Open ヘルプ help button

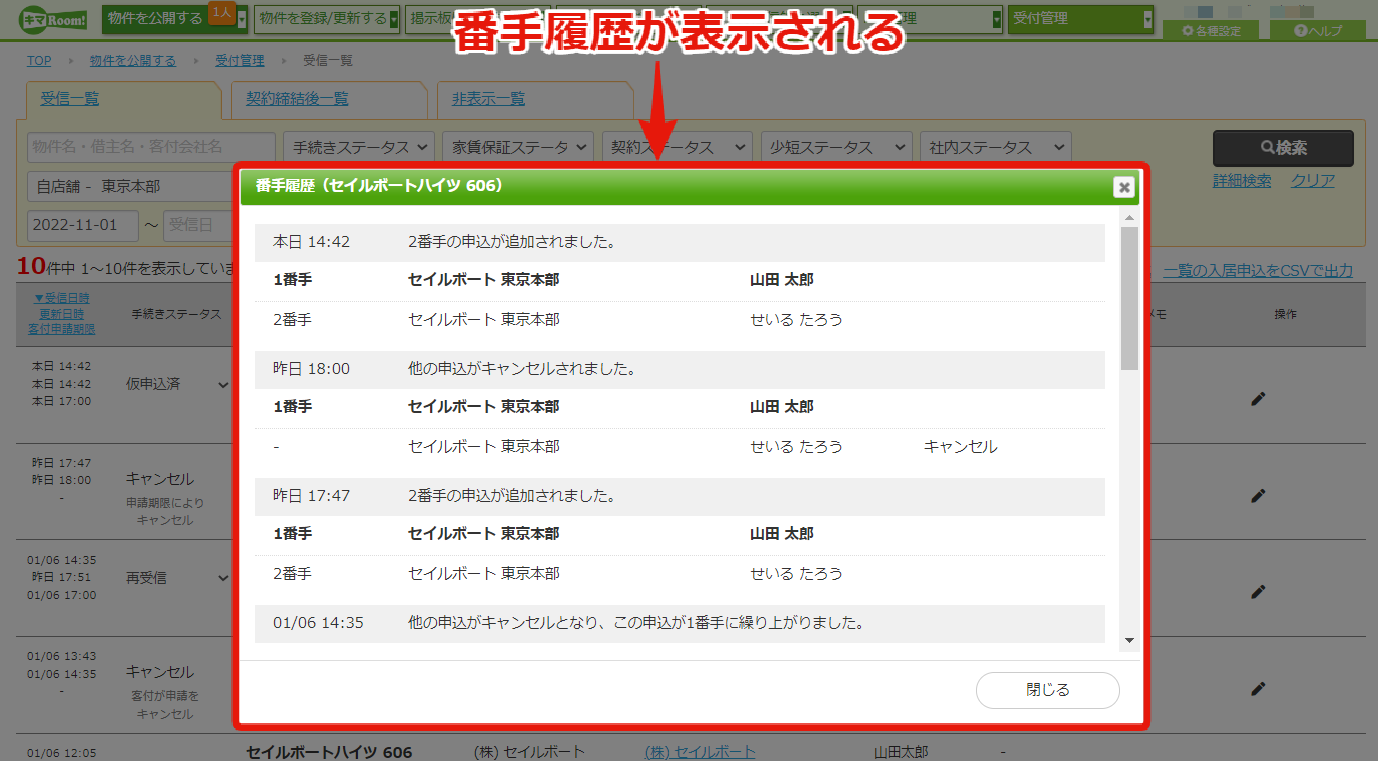click(x=1318, y=30)
